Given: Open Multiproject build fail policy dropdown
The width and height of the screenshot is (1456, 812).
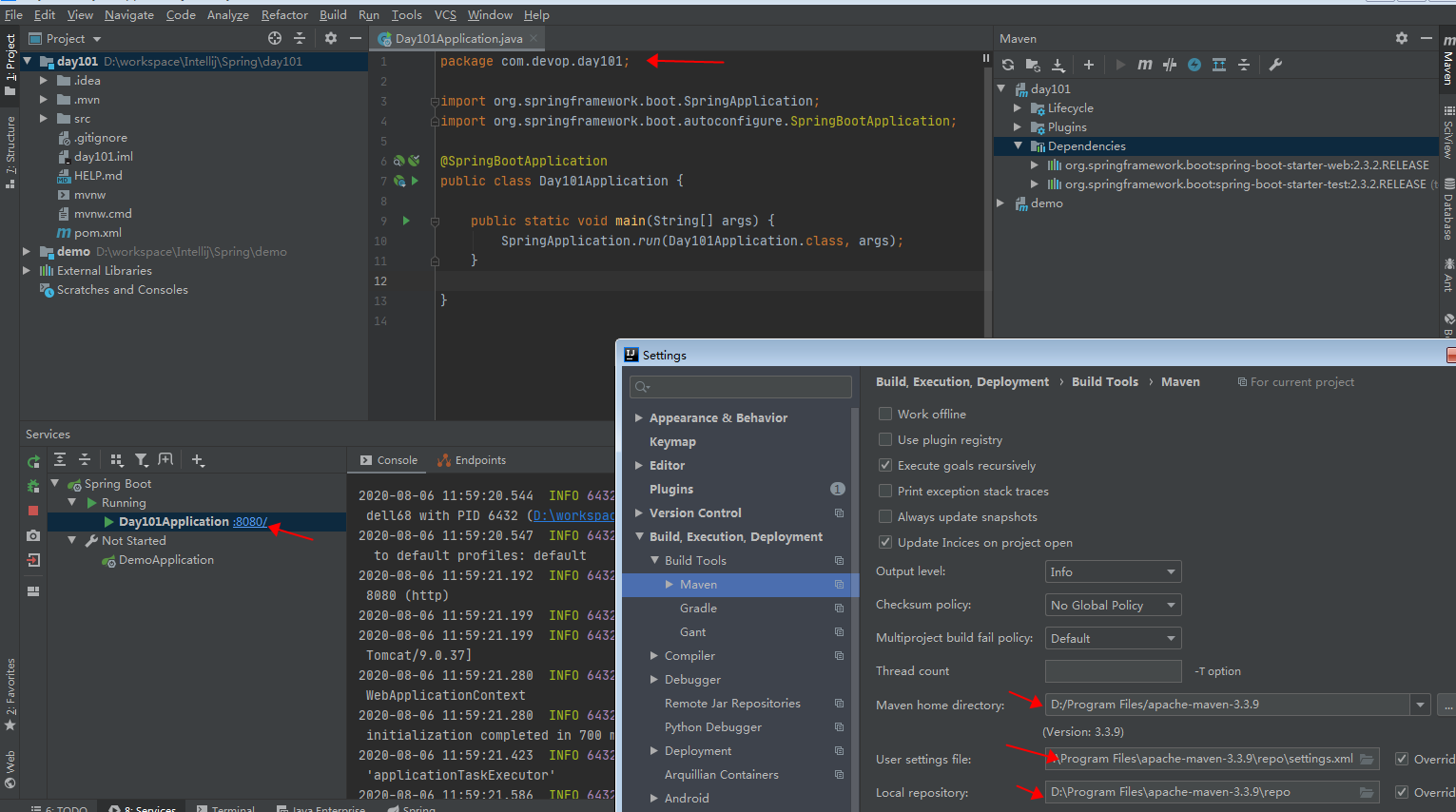Looking at the screenshot, I should [x=1113, y=638].
